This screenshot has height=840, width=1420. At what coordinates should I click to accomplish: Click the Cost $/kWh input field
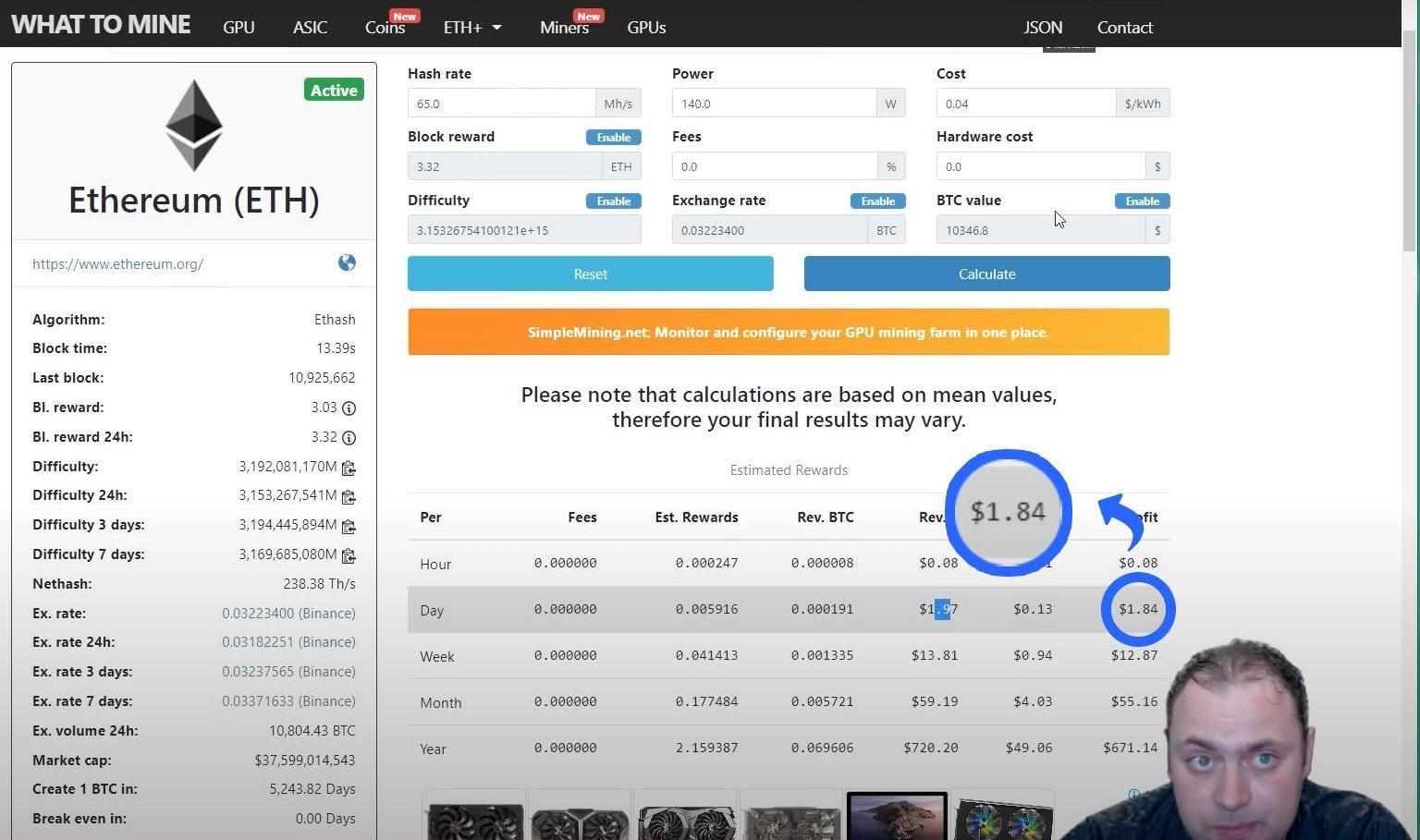(1025, 103)
